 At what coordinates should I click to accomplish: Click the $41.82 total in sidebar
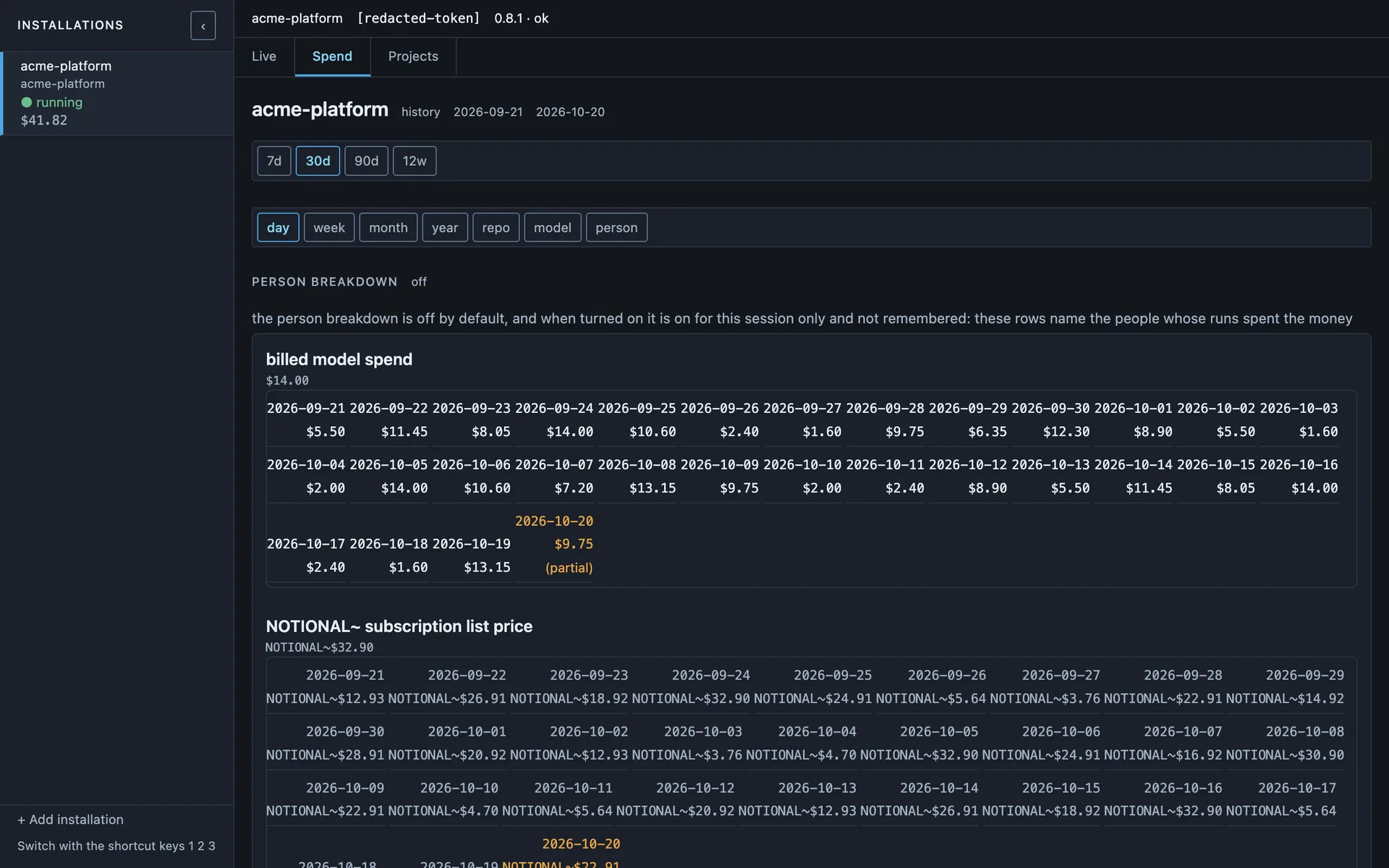(44, 120)
